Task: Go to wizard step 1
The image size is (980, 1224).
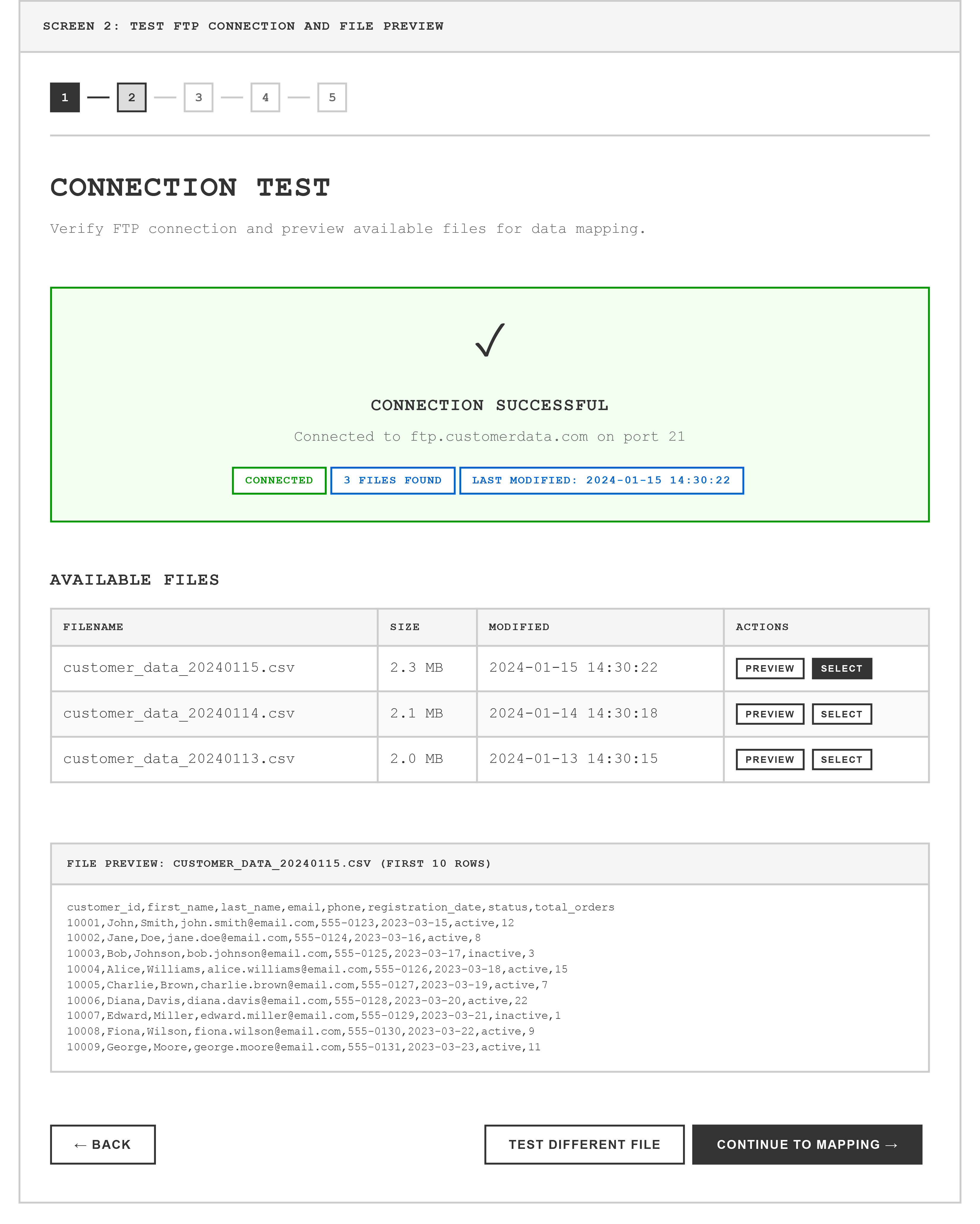Action: tap(65, 98)
